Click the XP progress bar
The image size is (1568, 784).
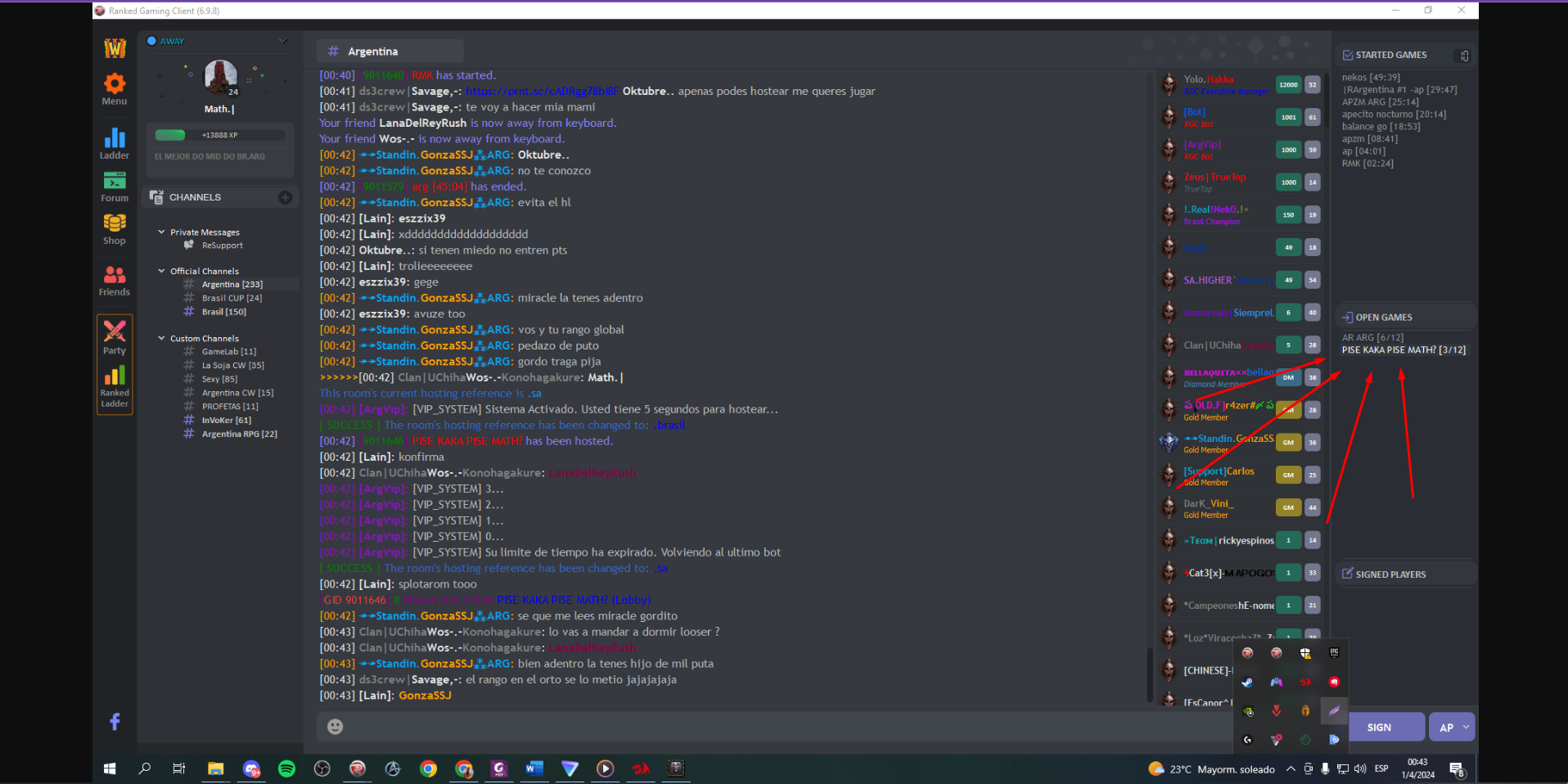pos(220,135)
